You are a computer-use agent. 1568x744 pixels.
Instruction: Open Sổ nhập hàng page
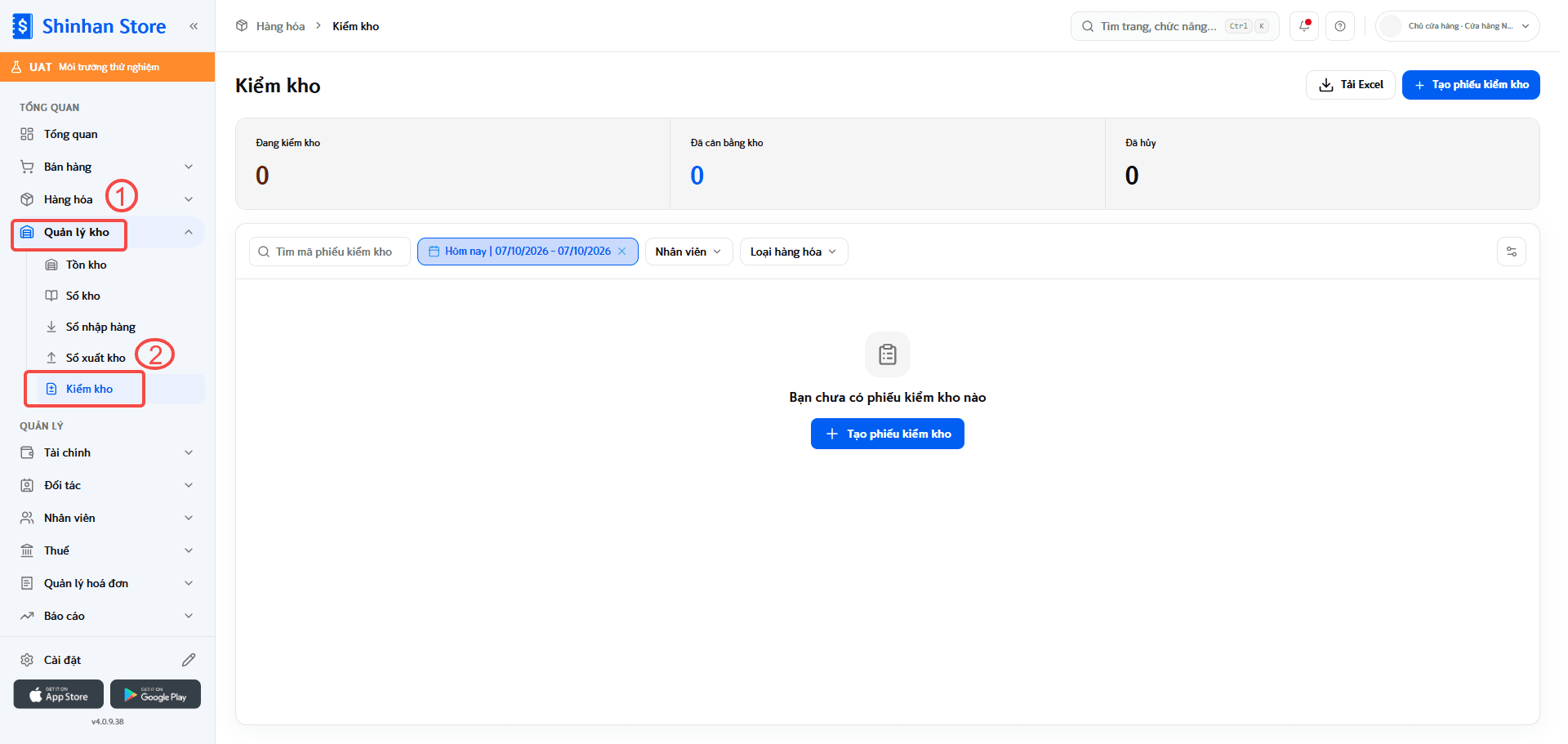[x=119, y=327]
